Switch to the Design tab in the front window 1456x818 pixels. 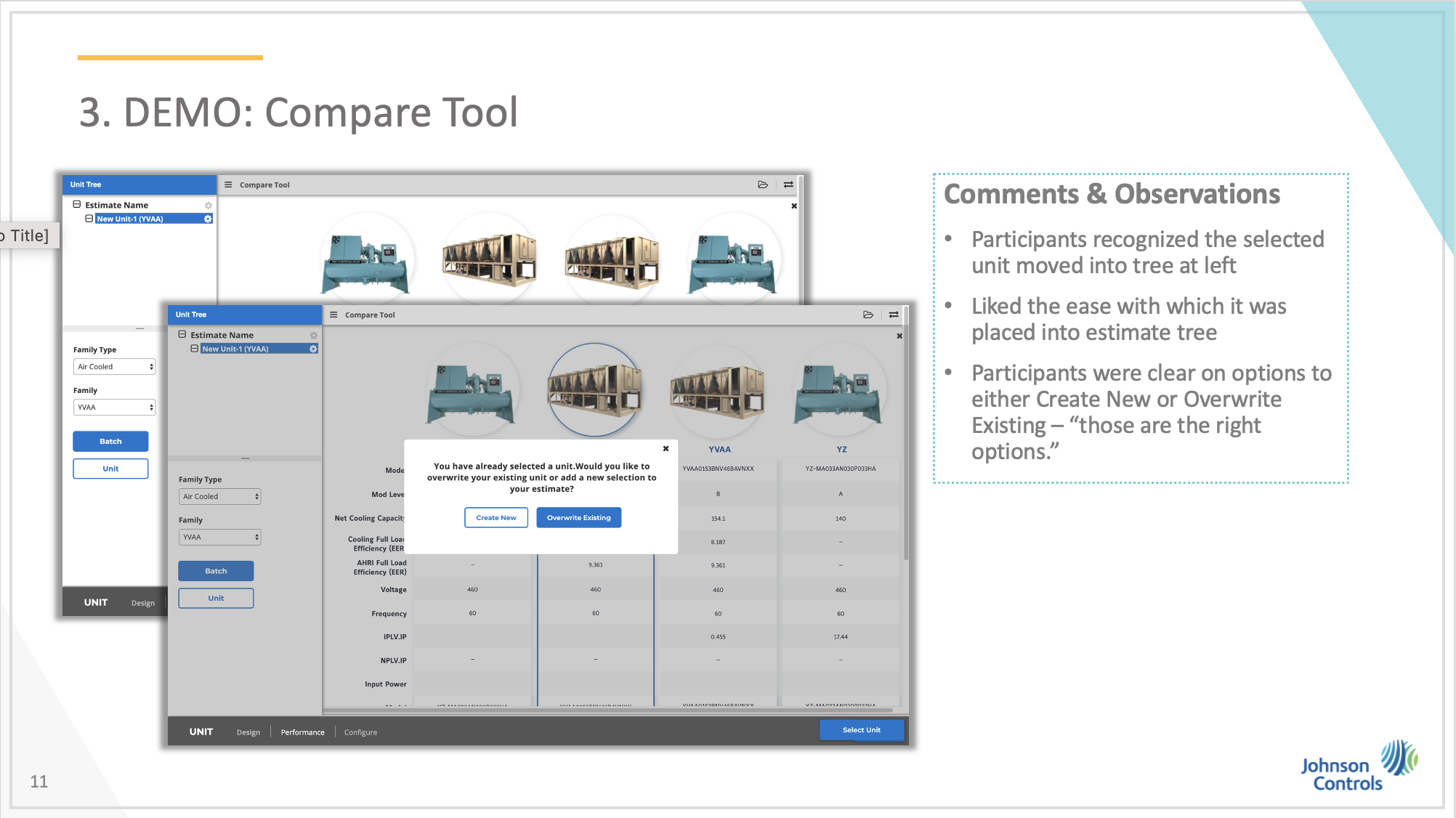[x=248, y=732]
